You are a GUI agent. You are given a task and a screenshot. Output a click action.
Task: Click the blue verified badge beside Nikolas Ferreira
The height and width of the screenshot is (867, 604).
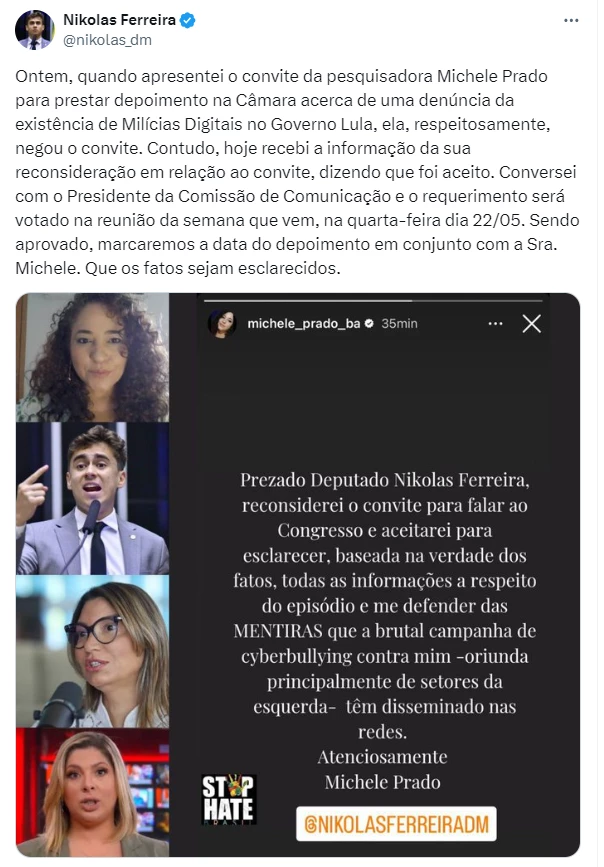[x=188, y=20]
